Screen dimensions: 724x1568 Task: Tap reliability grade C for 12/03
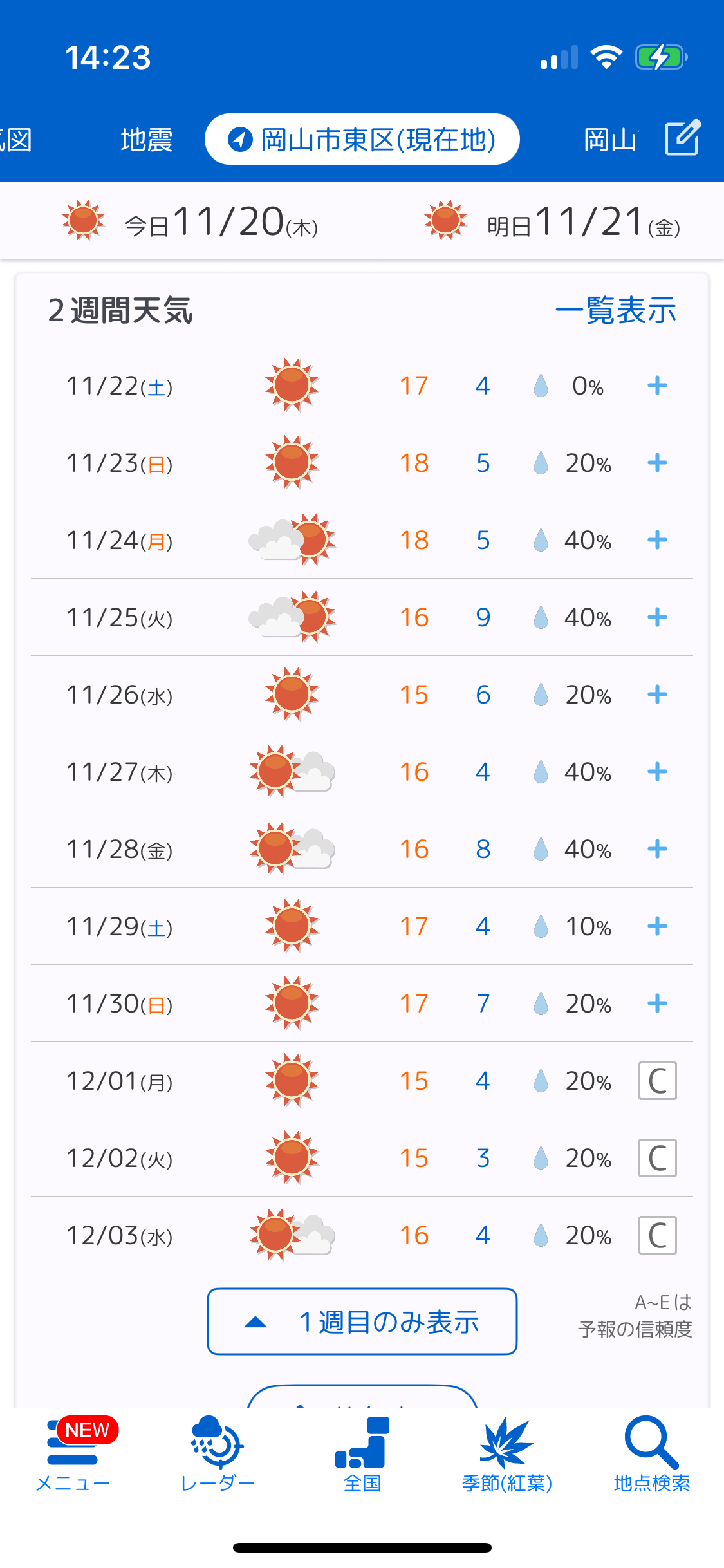coord(657,1235)
